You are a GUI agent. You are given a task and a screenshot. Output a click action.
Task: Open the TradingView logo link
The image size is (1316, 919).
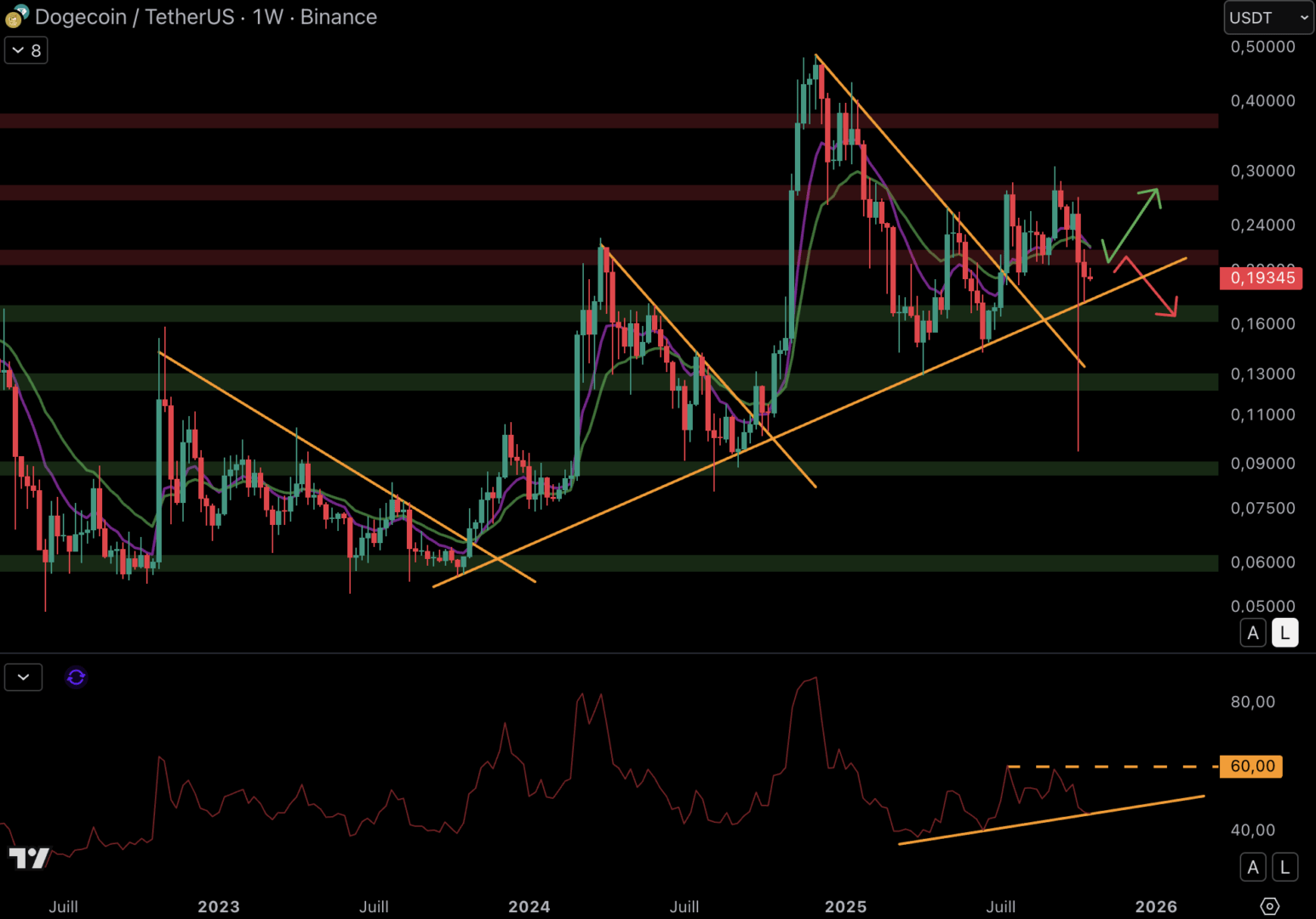click(29, 858)
